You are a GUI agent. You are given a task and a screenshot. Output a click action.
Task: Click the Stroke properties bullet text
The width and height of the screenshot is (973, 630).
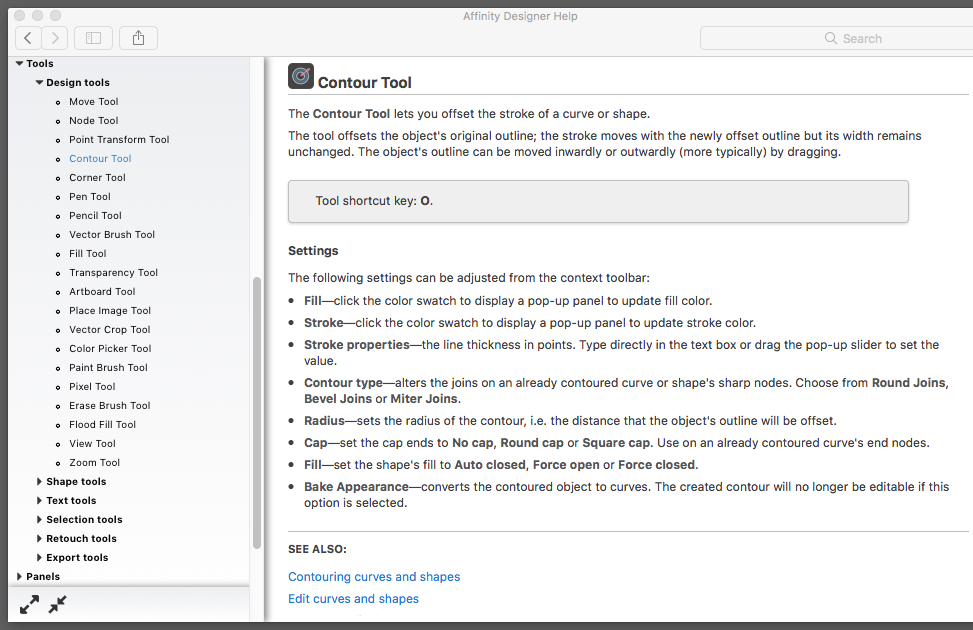tap(621, 353)
